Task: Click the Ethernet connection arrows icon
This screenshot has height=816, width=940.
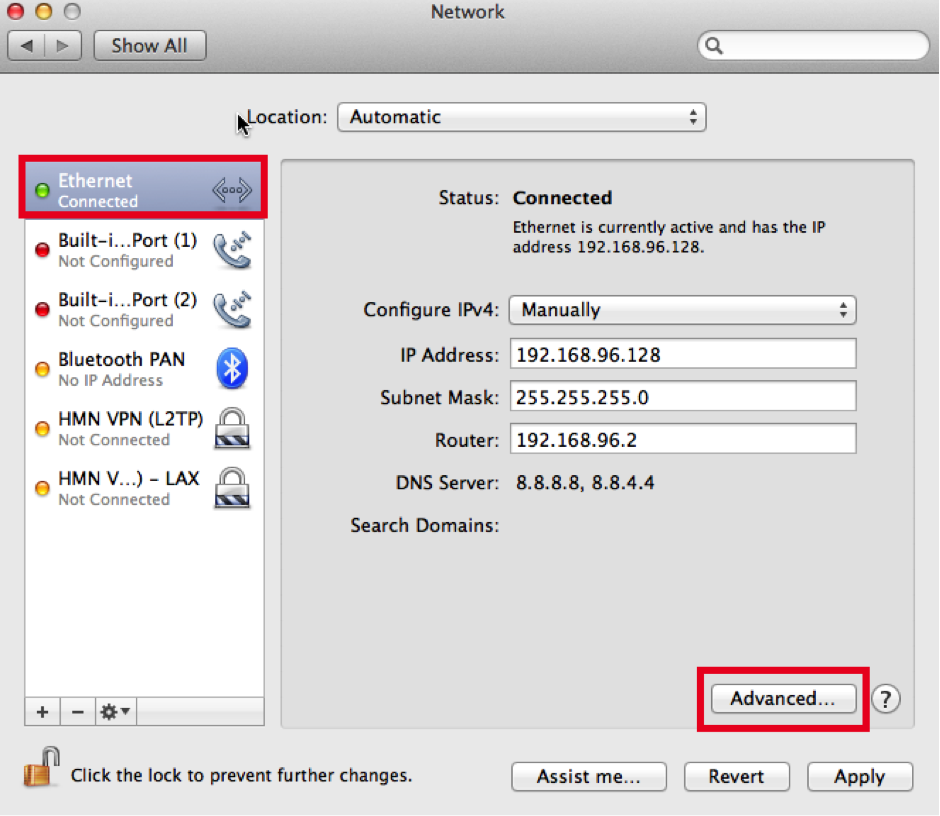Action: coord(232,190)
